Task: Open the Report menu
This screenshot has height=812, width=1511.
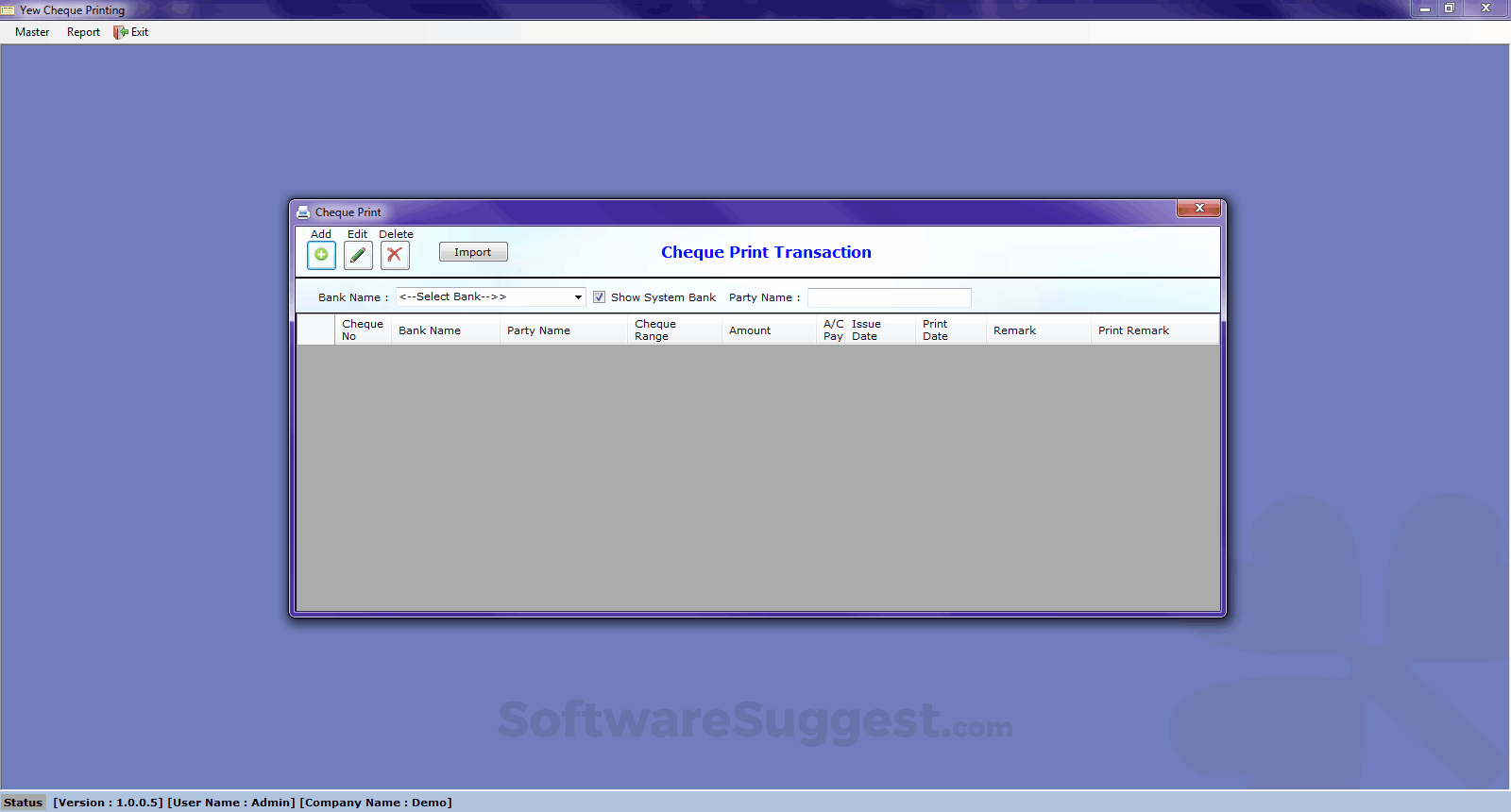Action: pos(83,32)
